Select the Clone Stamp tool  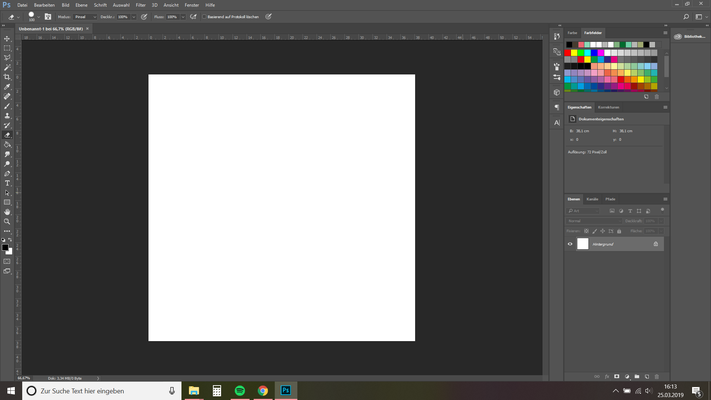[x=7, y=116]
